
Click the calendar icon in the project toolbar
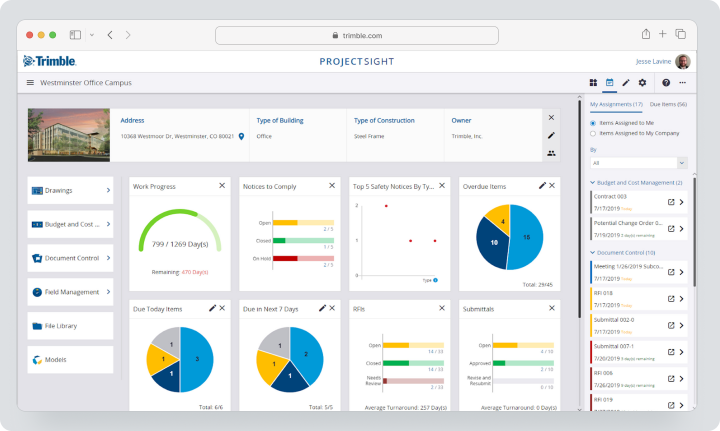[609, 83]
